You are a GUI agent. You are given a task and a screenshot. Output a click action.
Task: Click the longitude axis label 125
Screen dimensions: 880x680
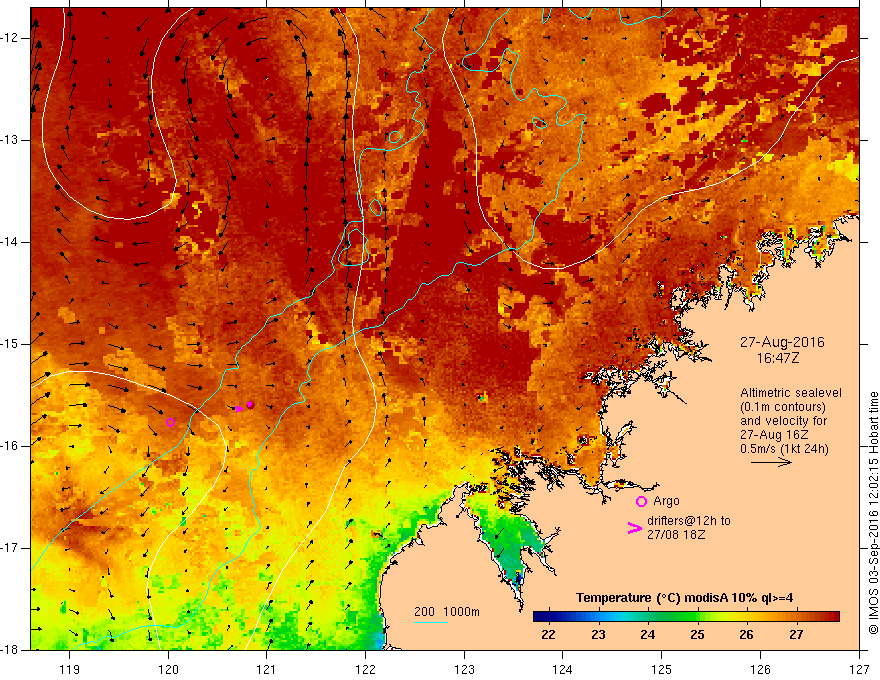coord(662,669)
